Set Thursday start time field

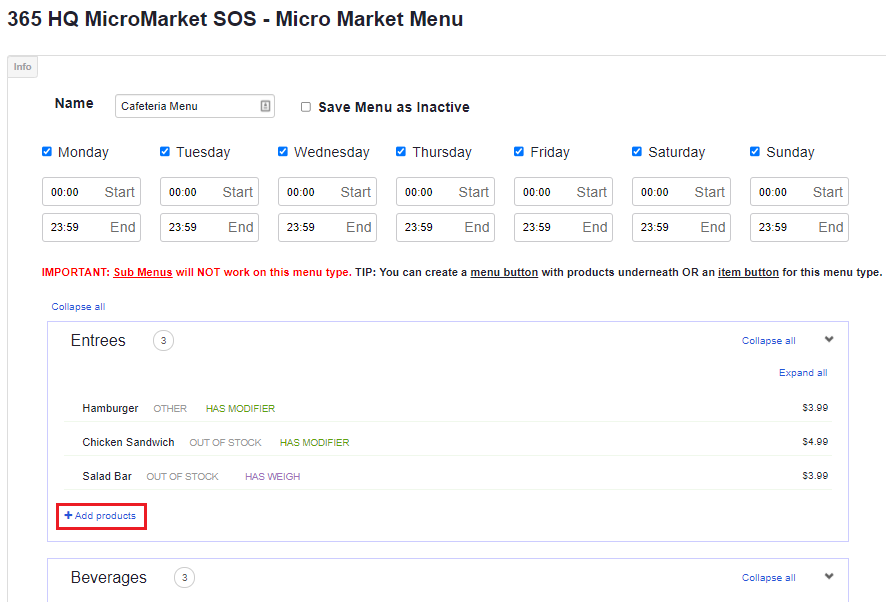coord(445,192)
